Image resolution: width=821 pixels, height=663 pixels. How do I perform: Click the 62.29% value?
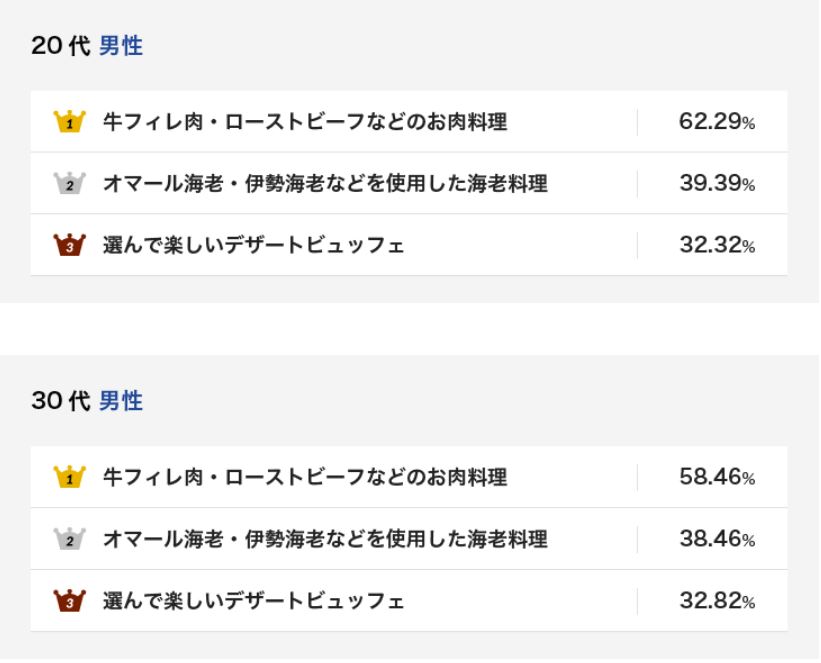[716, 122]
